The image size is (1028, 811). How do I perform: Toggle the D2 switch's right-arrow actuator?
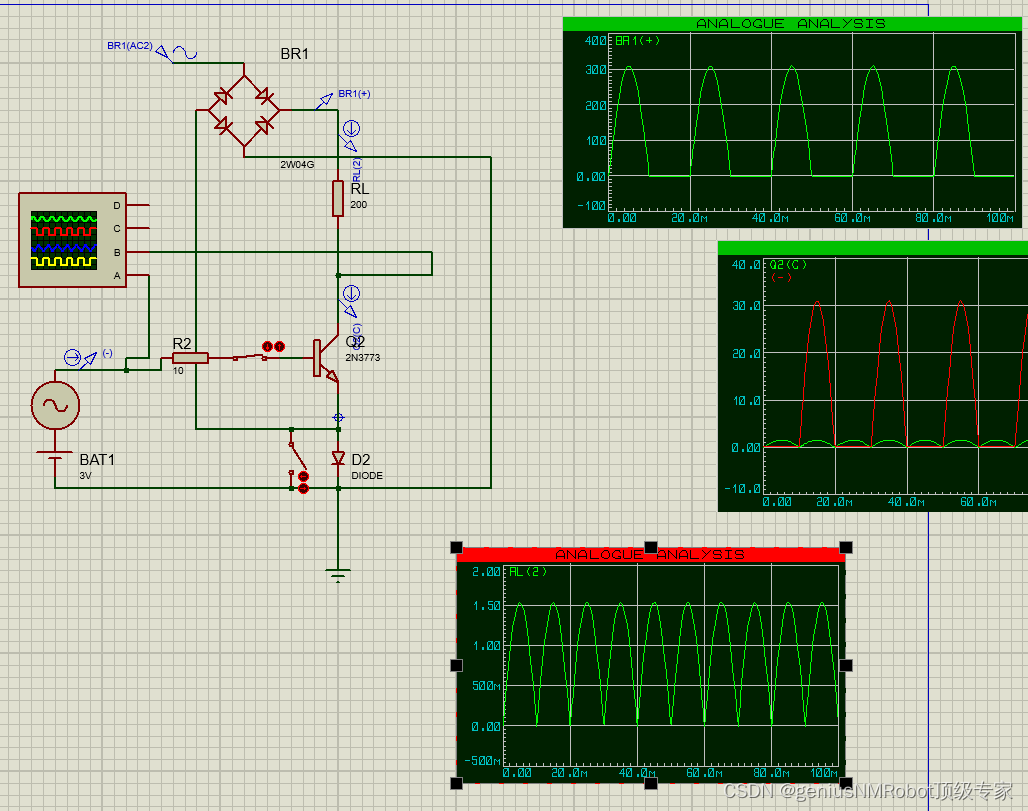(x=303, y=488)
